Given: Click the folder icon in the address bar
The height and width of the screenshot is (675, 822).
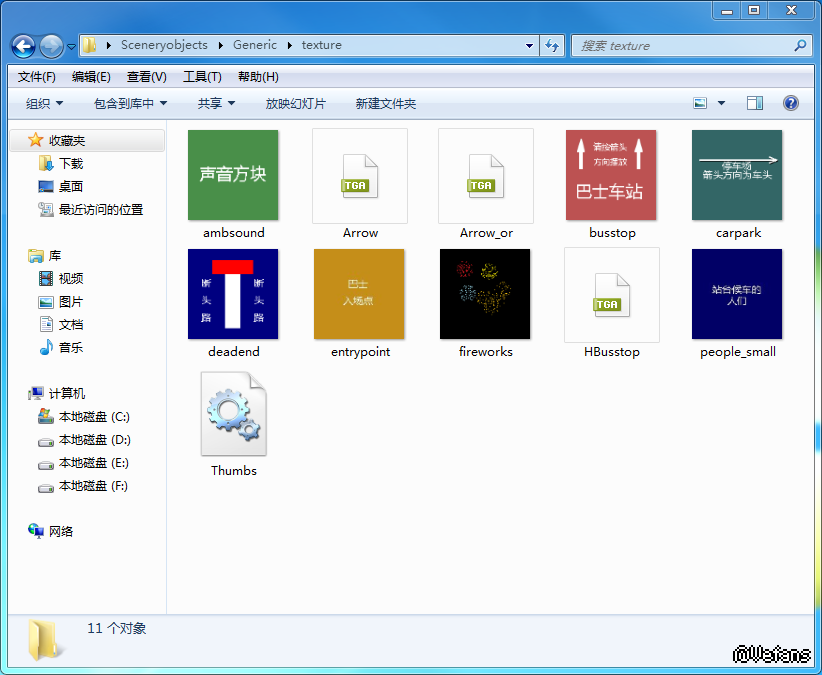Looking at the screenshot, I should [x=90, y=45].
